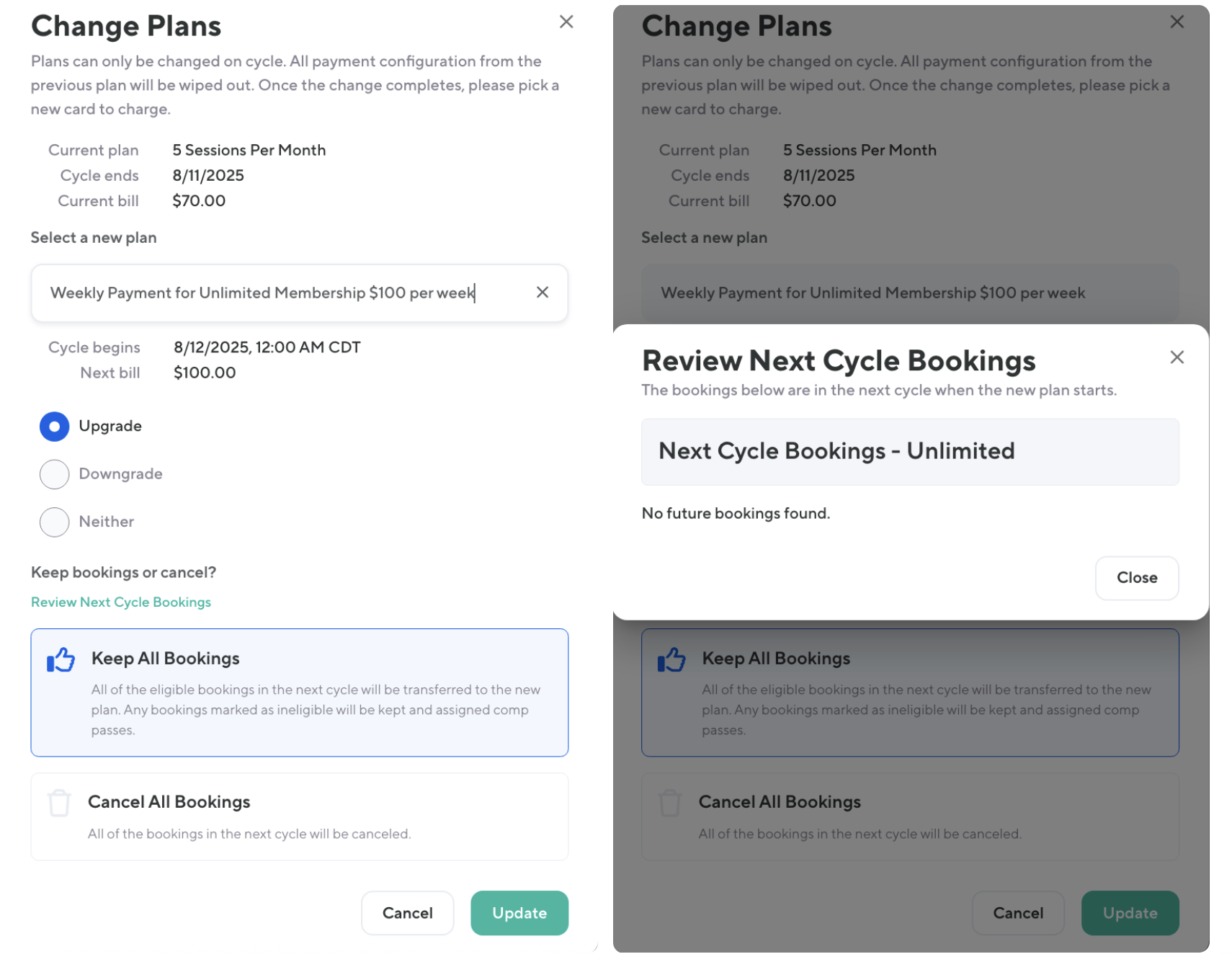Click the dimmed Weekly Payment plan field
The image size is (1232, 967).
(x=909, y=293)
